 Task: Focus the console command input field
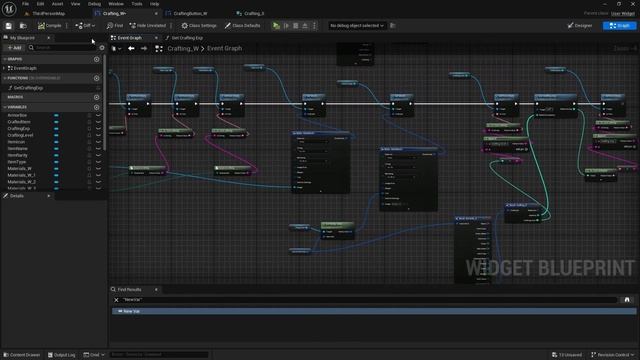click(x=158, y=355)
